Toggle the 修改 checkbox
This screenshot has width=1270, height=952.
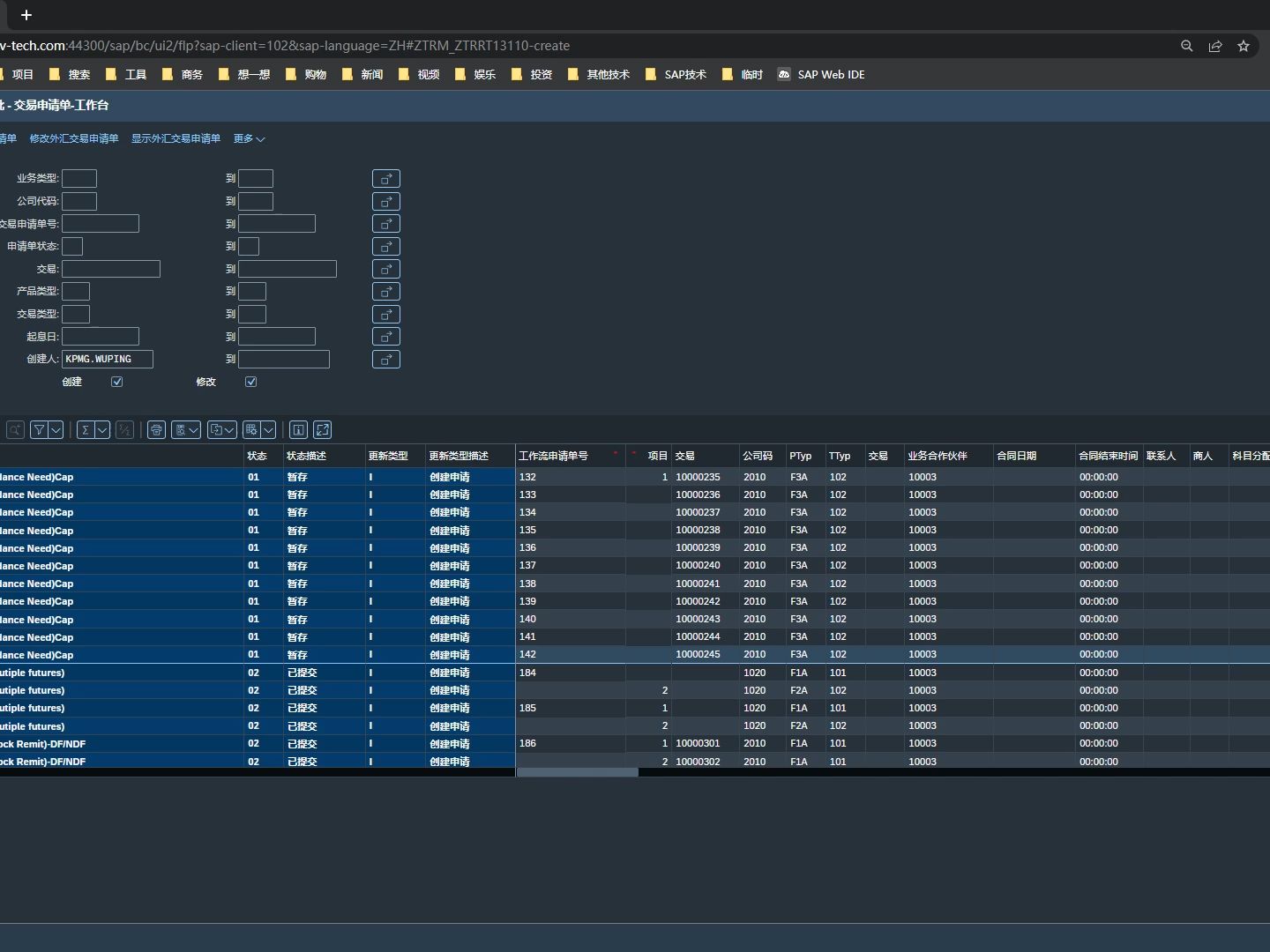250,382
